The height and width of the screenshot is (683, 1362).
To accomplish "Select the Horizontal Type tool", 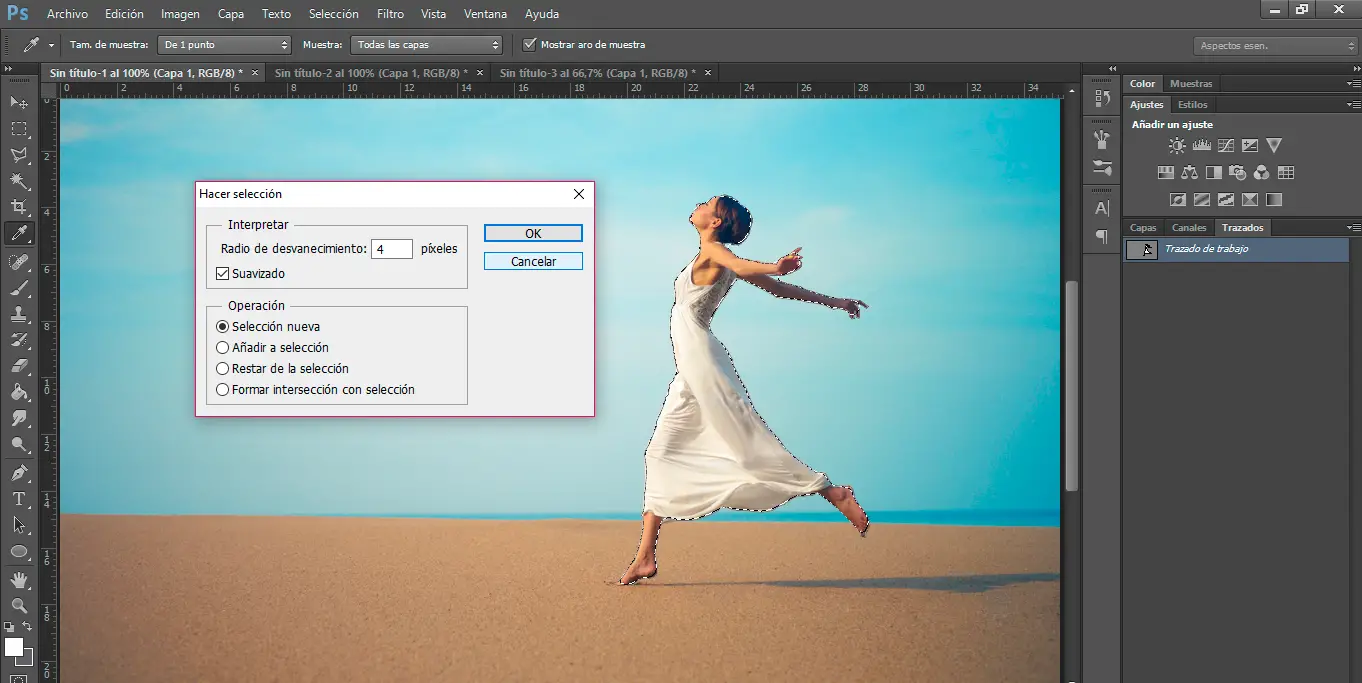I will pos(19,499).
